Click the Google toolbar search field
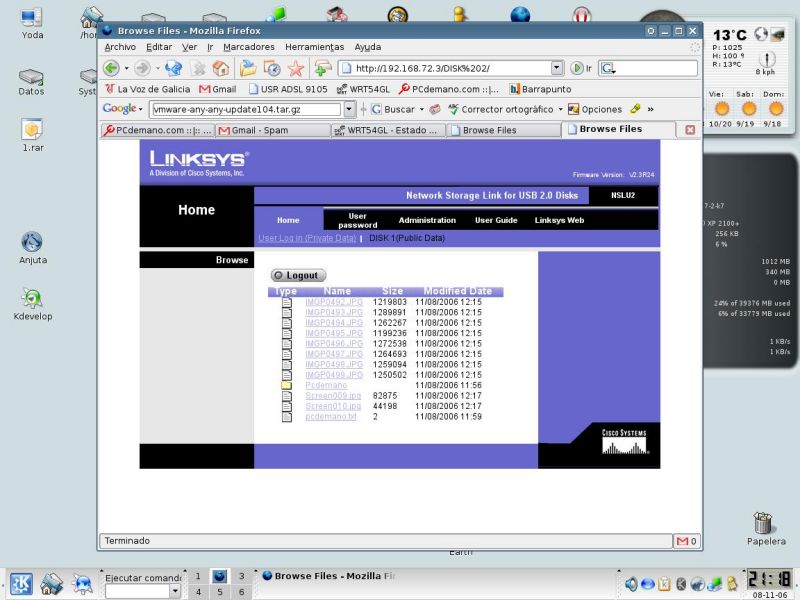Screen dimensions: 800x600 click(x=246, y=109)
